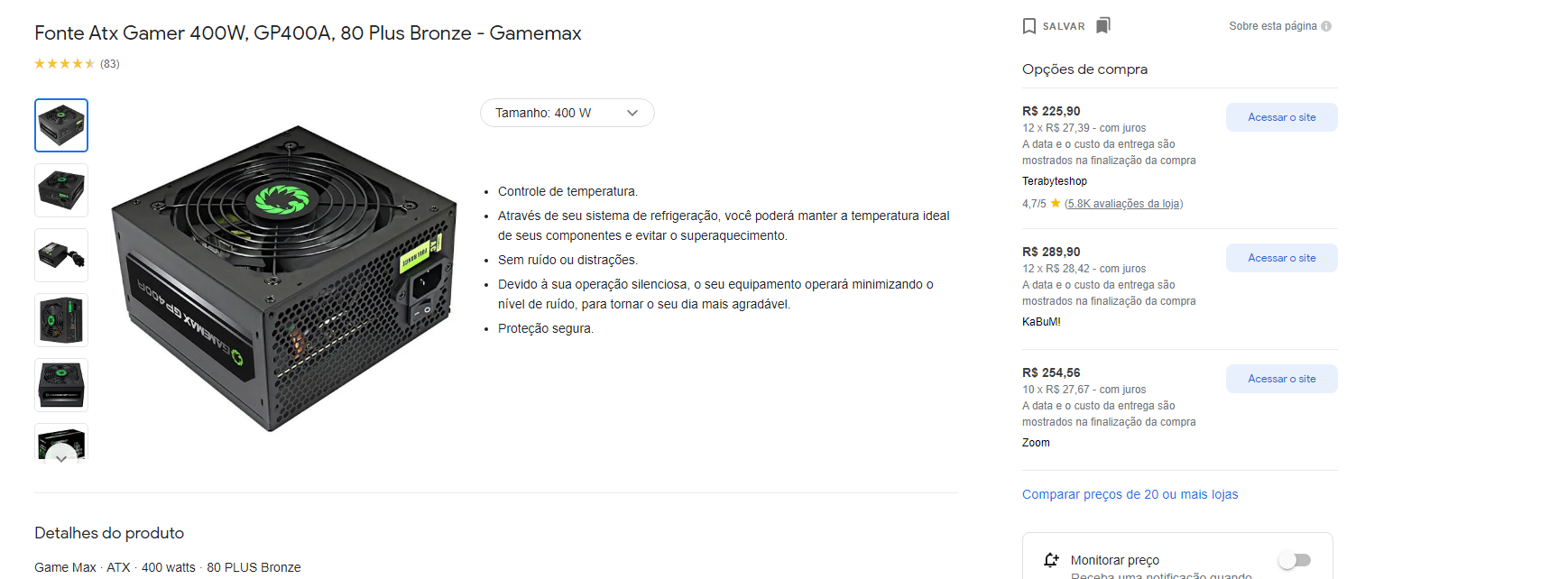Open saved items filled bookmark icon
Screen dimensions: 1568x579
[1102, 25]
